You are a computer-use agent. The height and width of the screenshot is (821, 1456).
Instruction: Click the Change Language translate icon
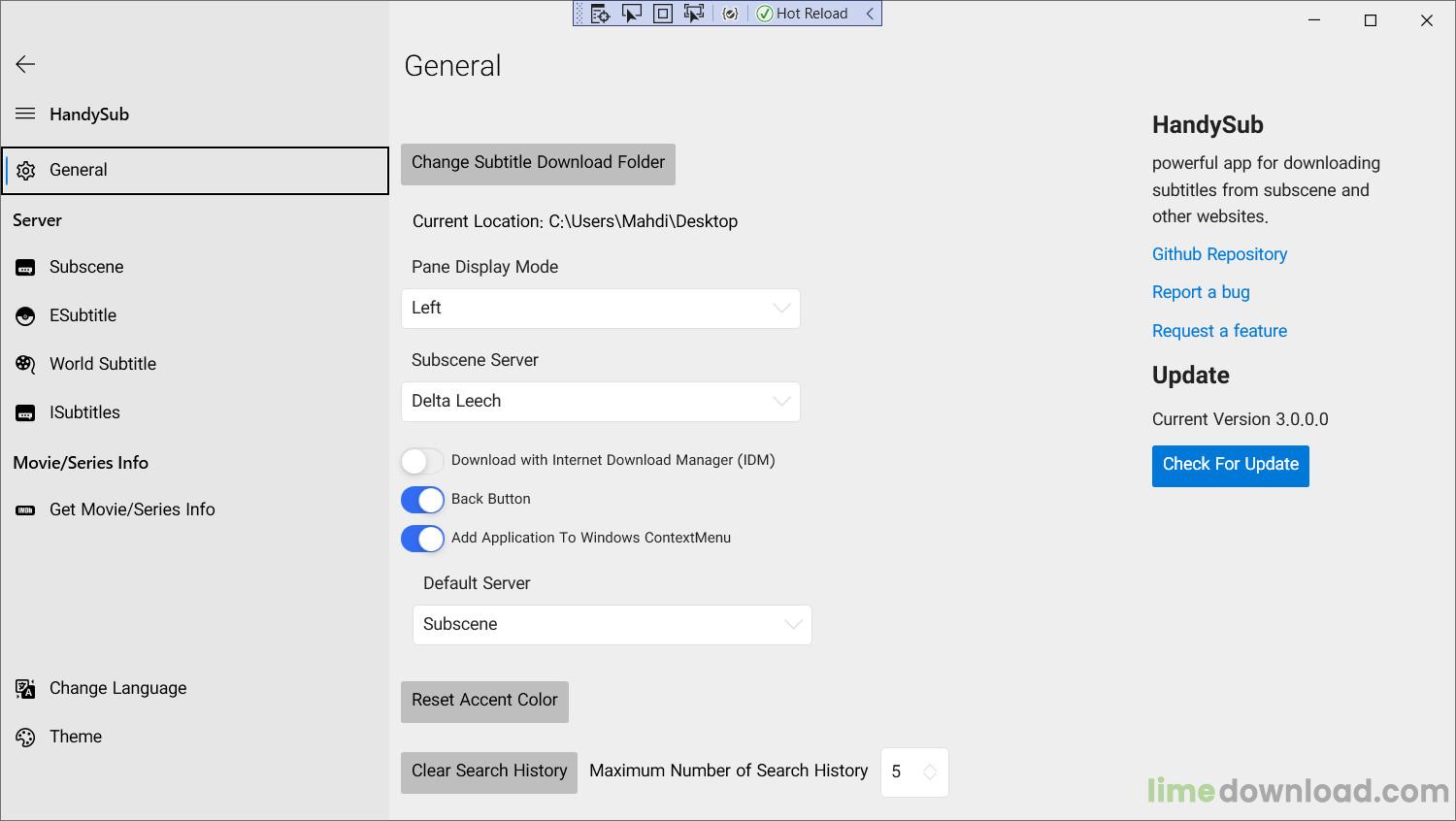[x=26, y=689]
